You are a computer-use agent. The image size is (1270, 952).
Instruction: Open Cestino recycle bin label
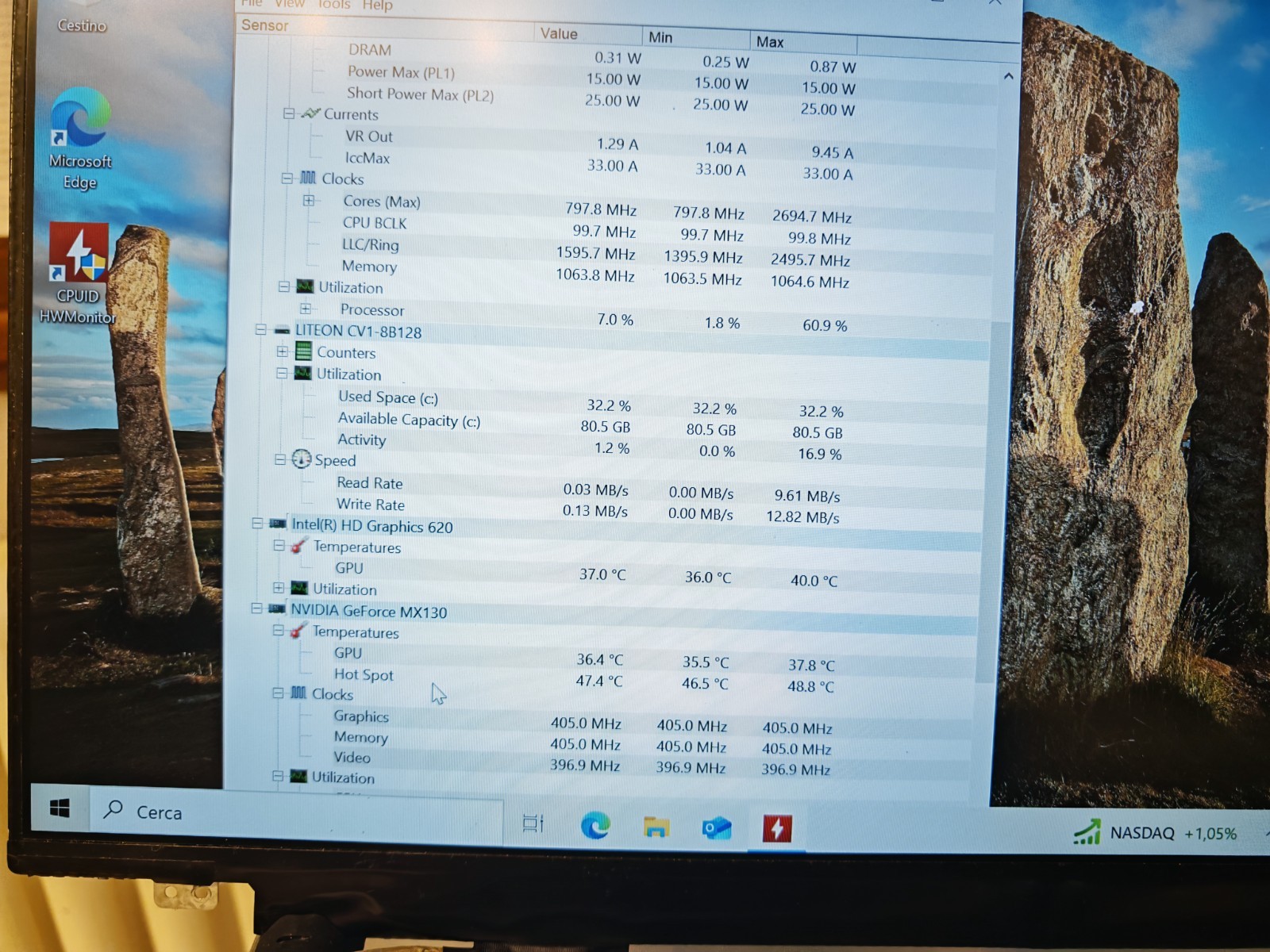(82, 25)
